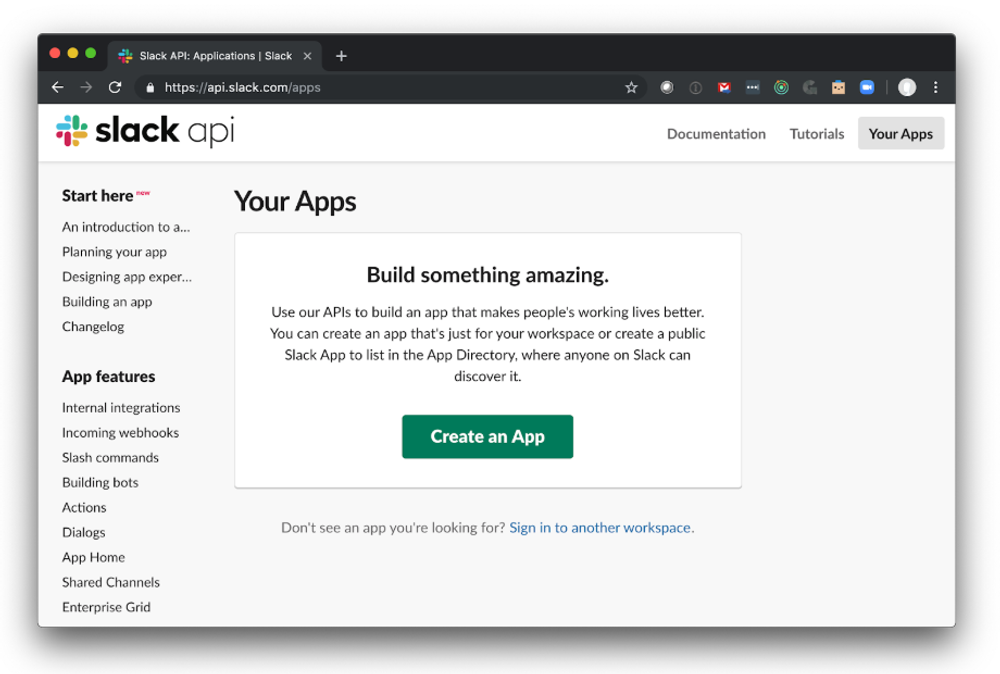
Task: Select the Your Apps nav button
Action: click(901, 133)
